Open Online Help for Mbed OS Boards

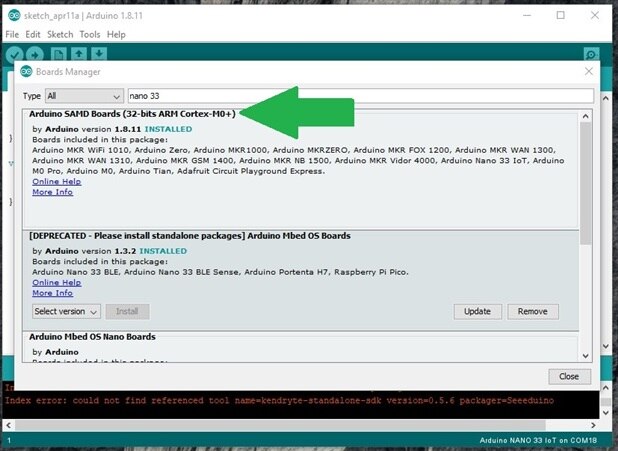[57, 282]
